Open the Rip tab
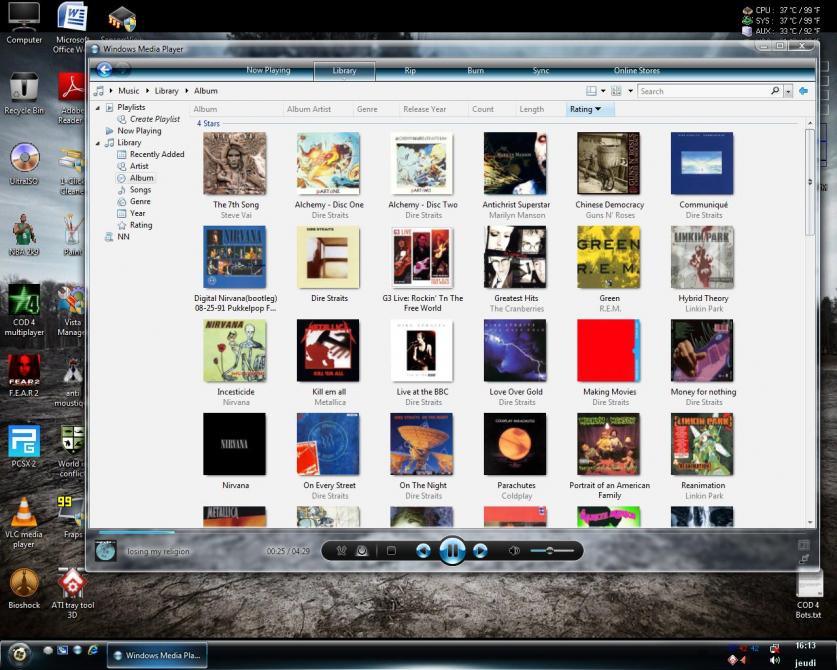The height and width of the screenshot is (670, 837). point(410,70)
